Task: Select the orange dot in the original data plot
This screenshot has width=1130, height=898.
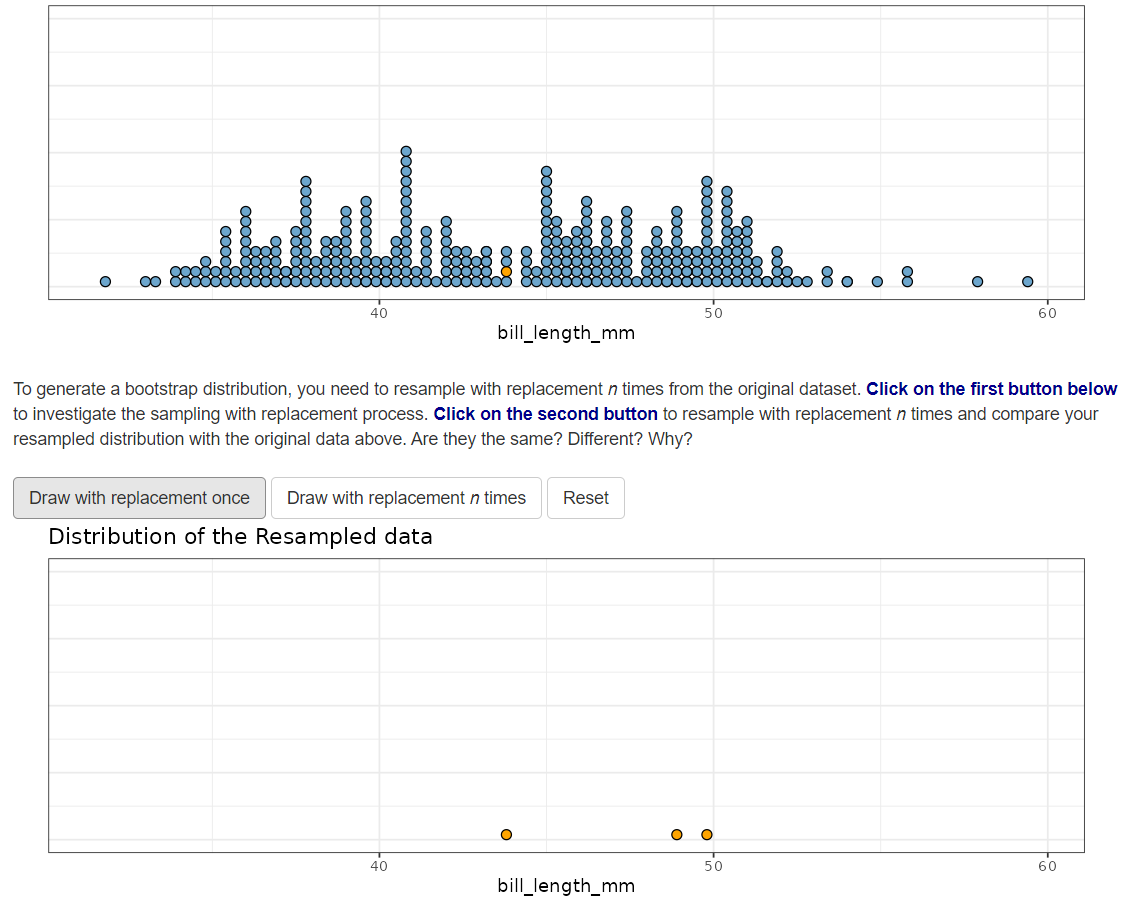Action: pos(506,271)
